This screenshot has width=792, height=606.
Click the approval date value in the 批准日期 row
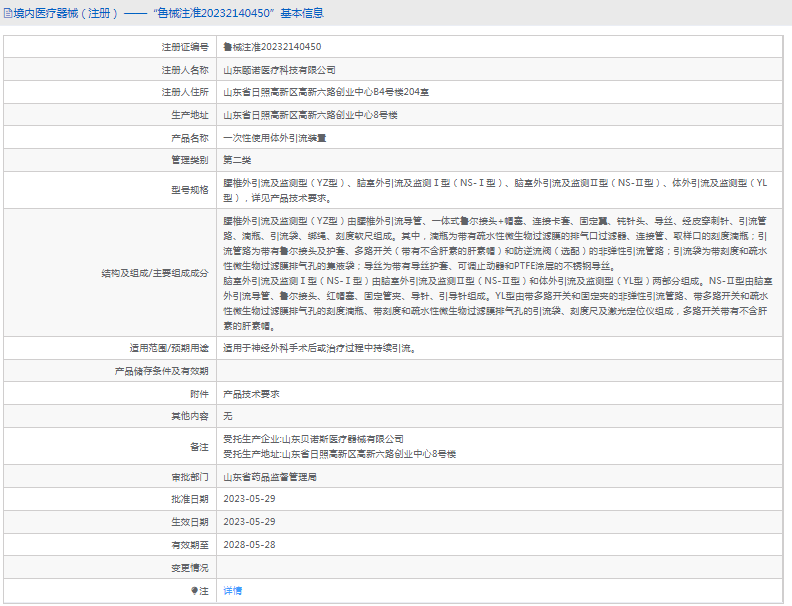pos(250,499)
